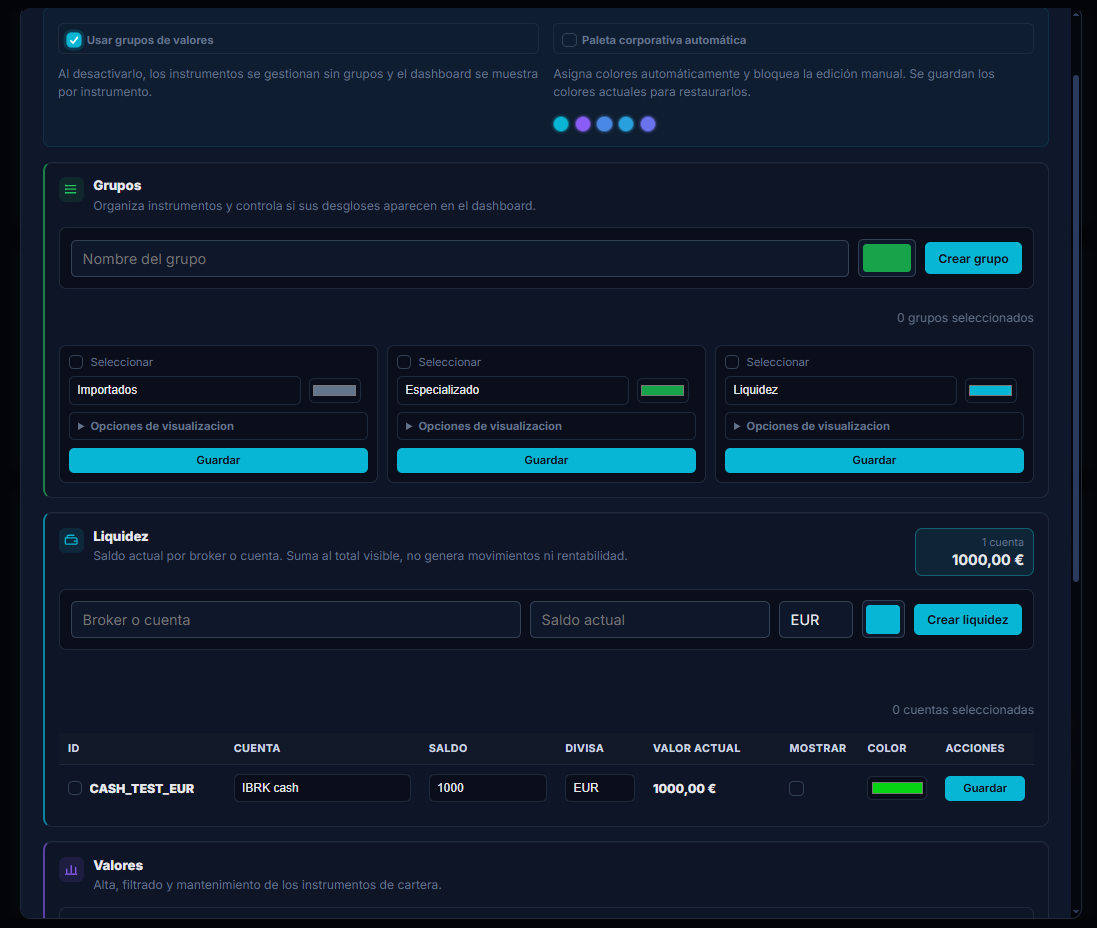Click the last violet palette dot
Image resolution: width=1097 pixels, height=928 pixels.
(x=648, y=124)
